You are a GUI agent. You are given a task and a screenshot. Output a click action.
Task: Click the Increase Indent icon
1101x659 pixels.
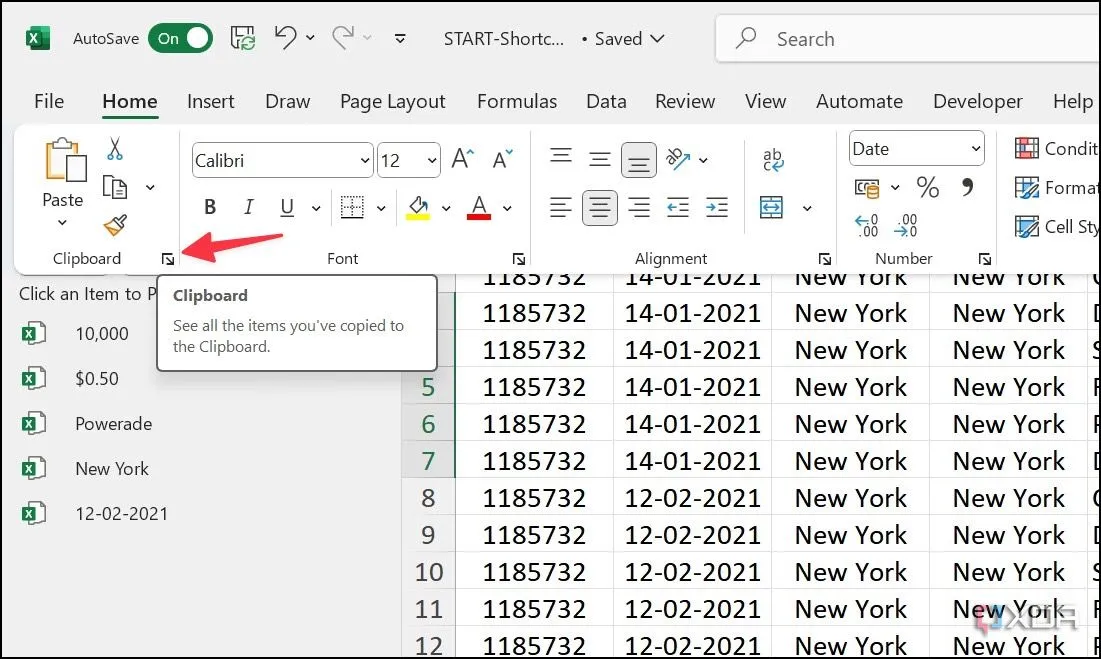[716, 208]
